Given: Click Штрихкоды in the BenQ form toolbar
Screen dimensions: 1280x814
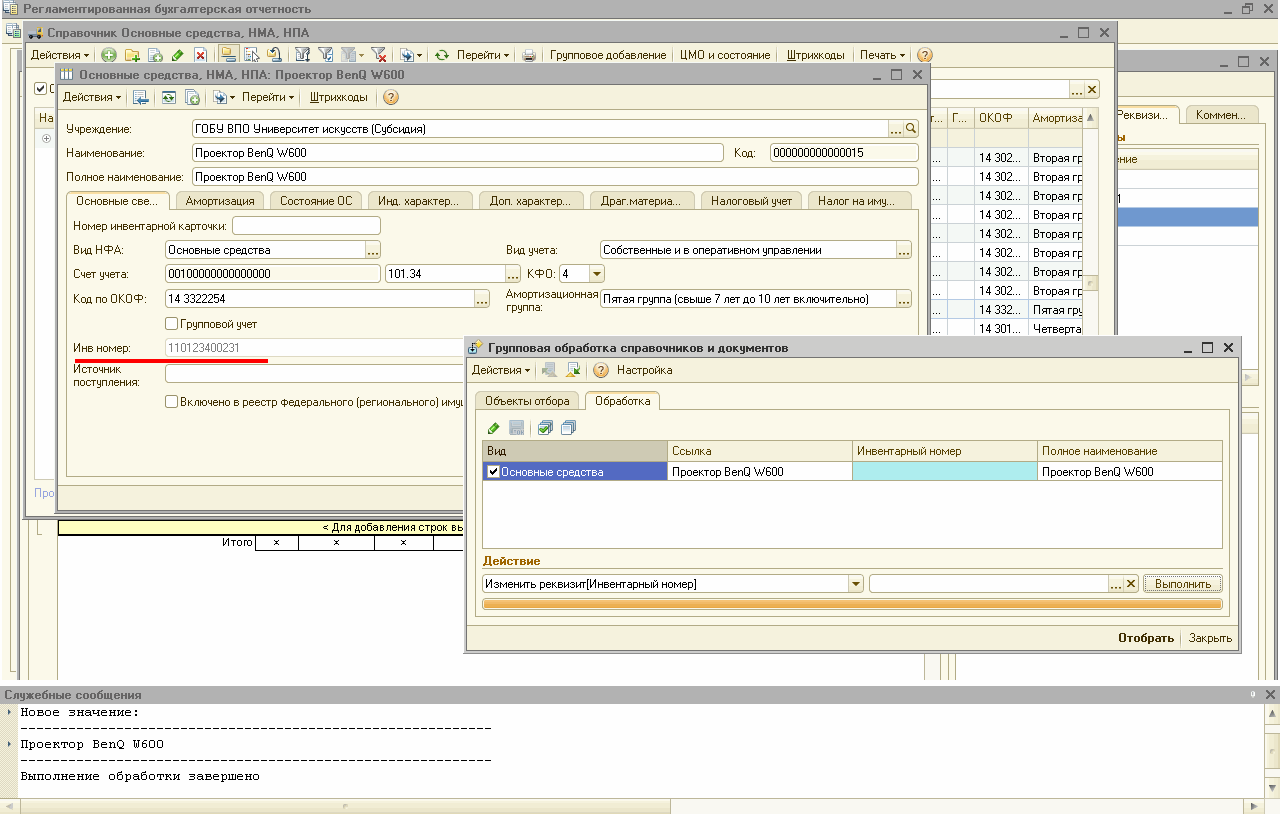Looking at the screenshot, I should (x=339, y=97).
